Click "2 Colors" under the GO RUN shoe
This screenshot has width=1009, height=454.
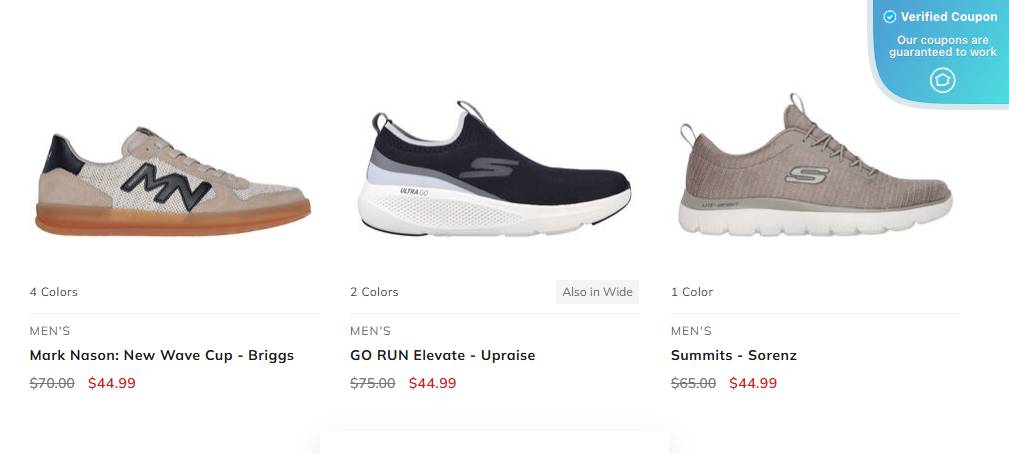click(374, 292)
